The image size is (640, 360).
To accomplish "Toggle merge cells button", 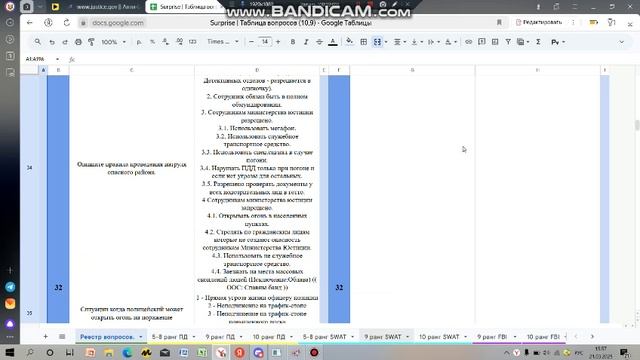I will coord(377,42).
